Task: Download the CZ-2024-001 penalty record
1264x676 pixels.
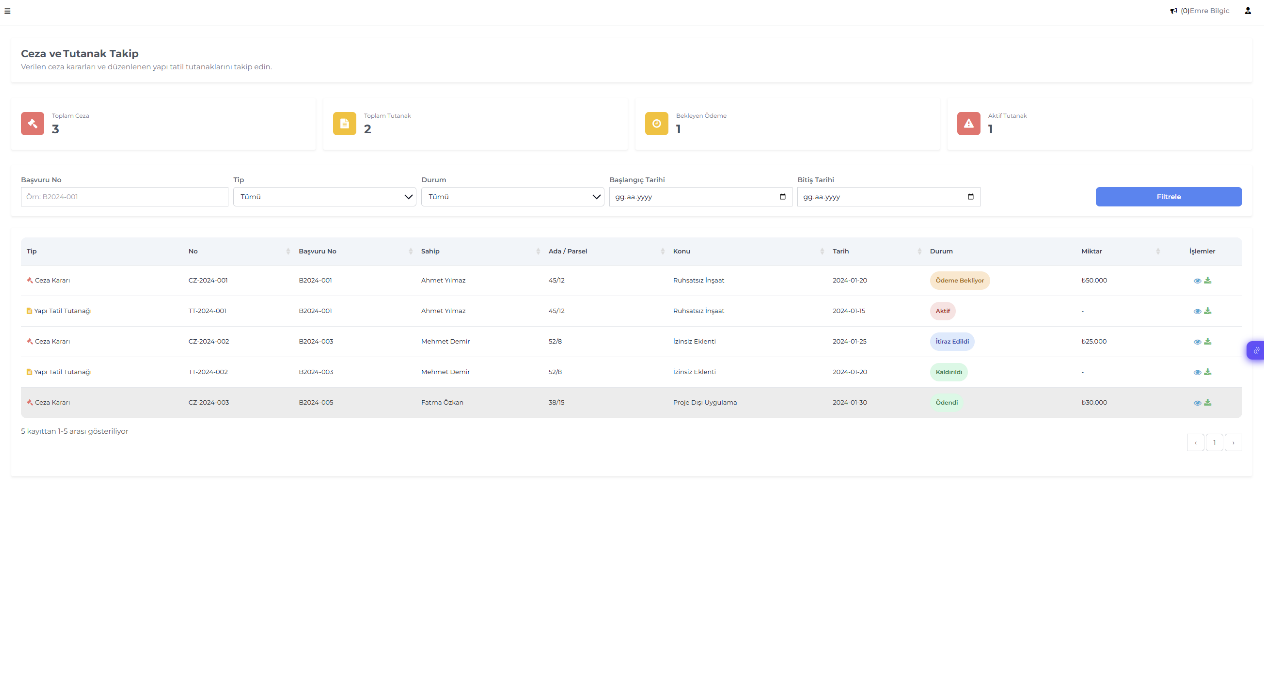Action: click(x=1208, y=281)
